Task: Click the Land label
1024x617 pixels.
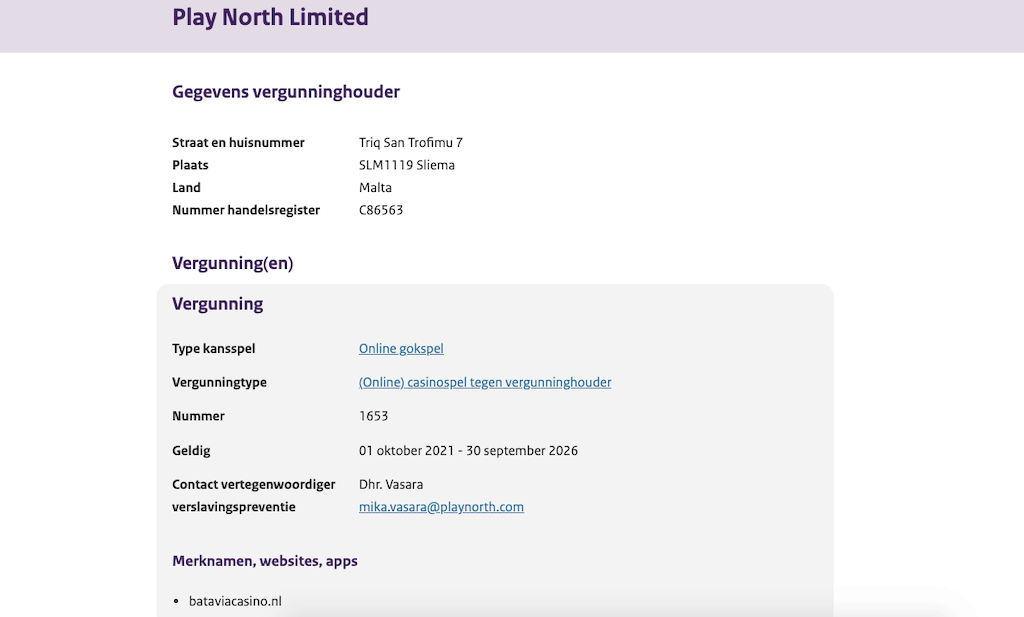Action: pyautogui.click(x=186, y=187)
